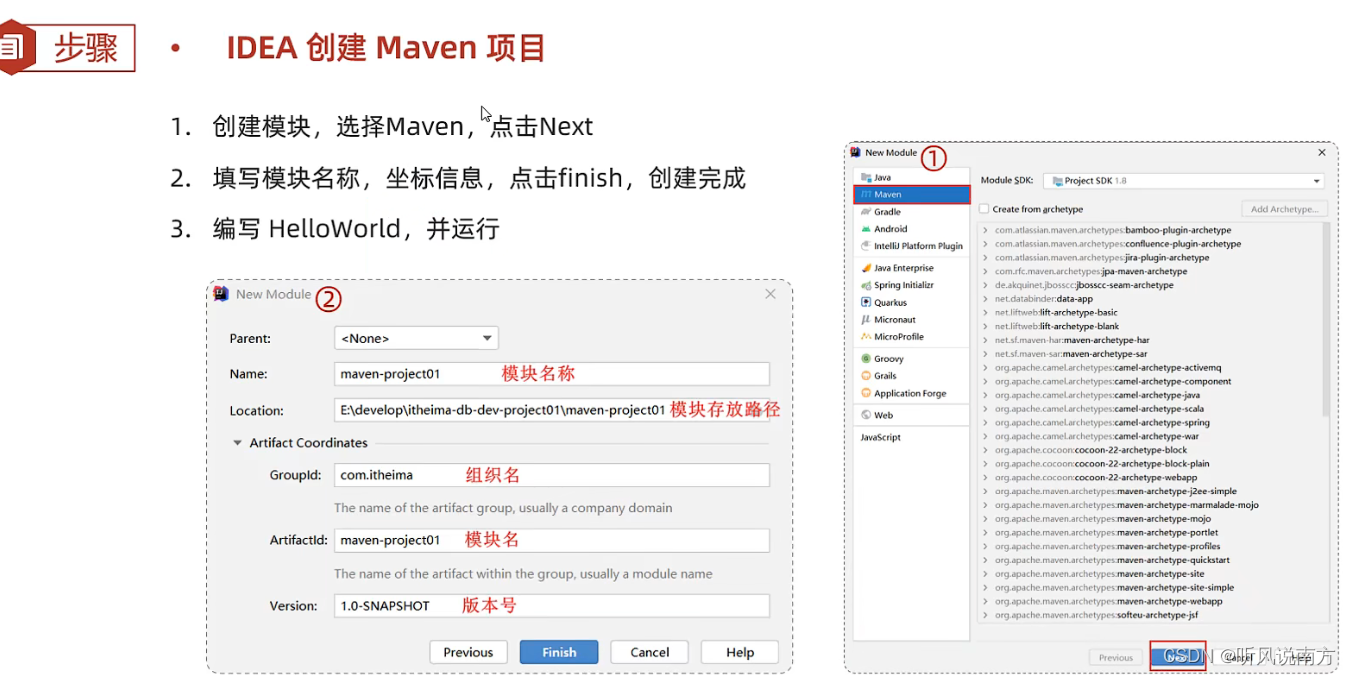This screenshot has width=1351, height=675.
Task: Select the Java icon in module type list
Action: click(866, 177)
